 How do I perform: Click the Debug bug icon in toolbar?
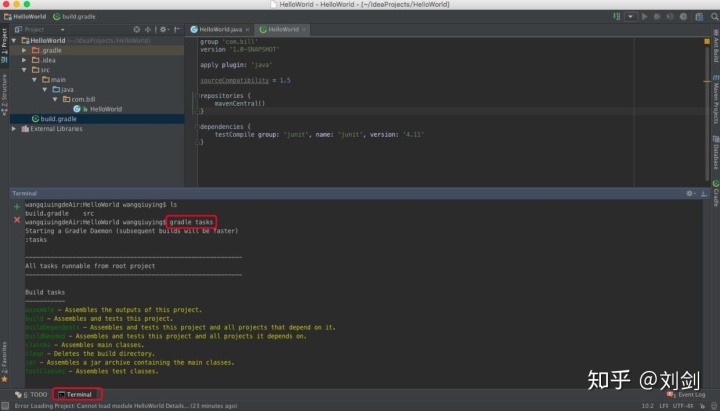coord(658,17)
